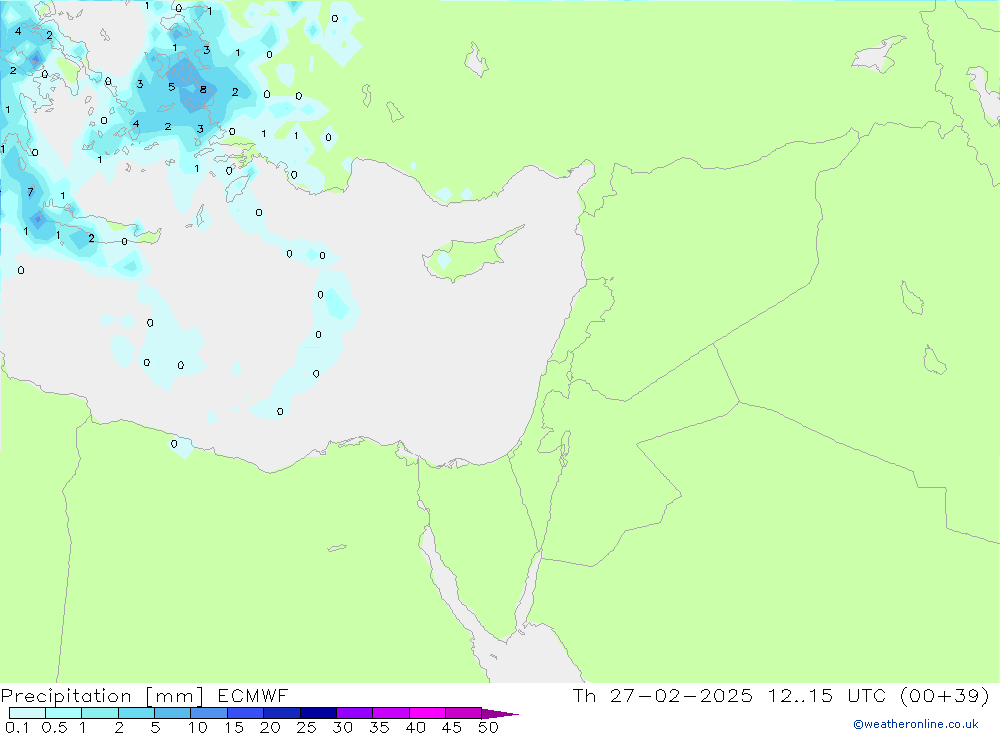Click the 'ECMWF' model label

253,696
